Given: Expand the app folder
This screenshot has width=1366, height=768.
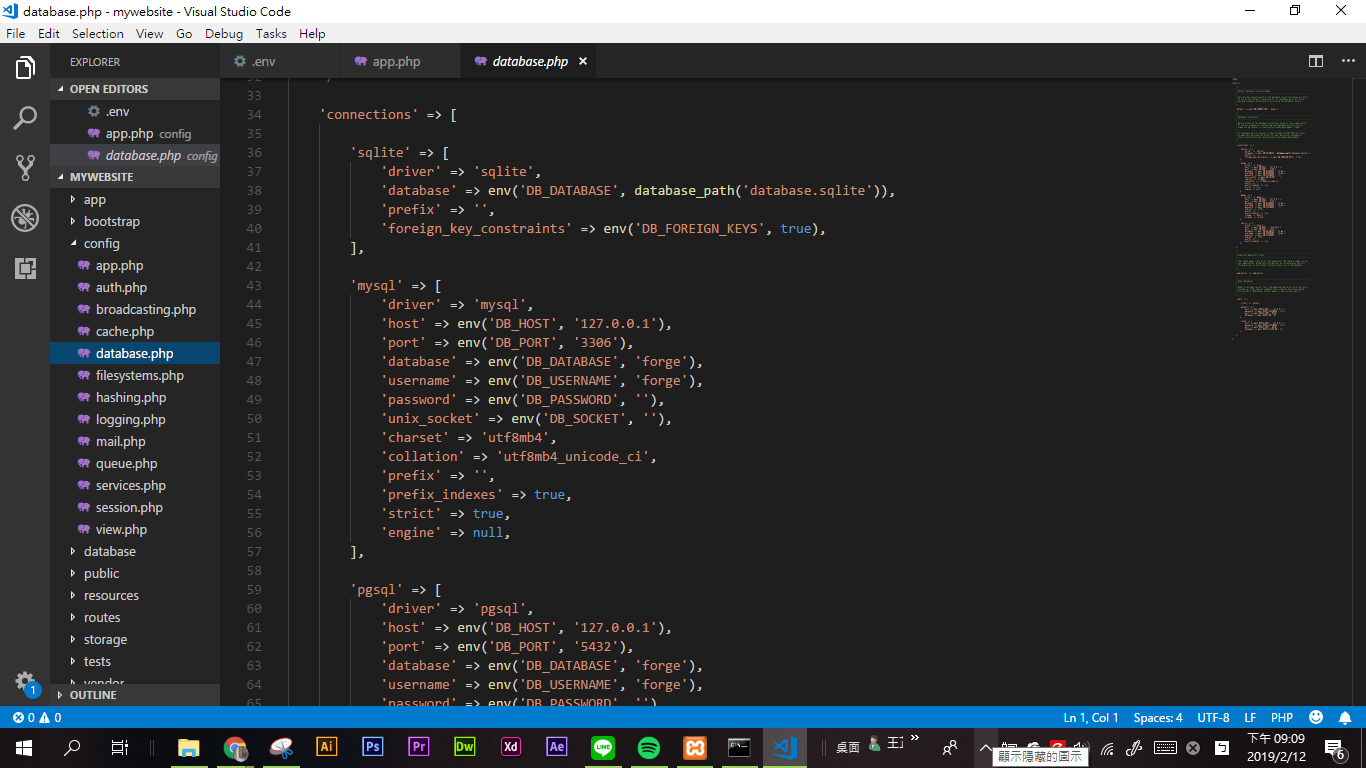Looking at the screenshot, I should click(x=135, y=199).
